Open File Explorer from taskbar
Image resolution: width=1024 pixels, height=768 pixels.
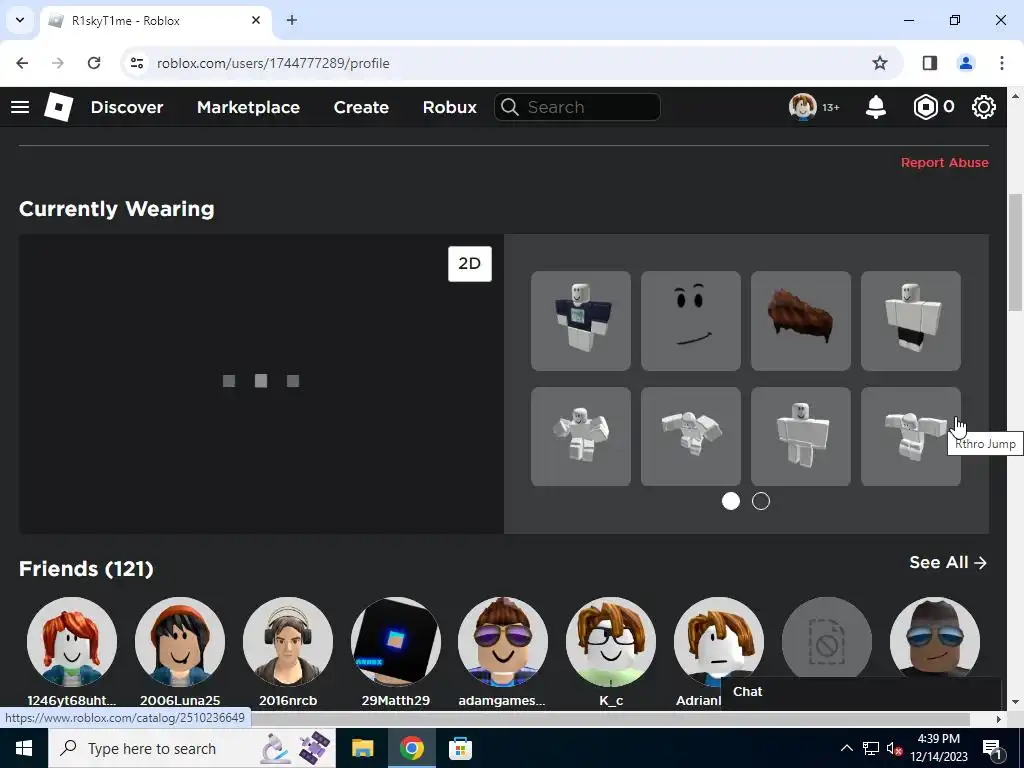coord(362,748)
